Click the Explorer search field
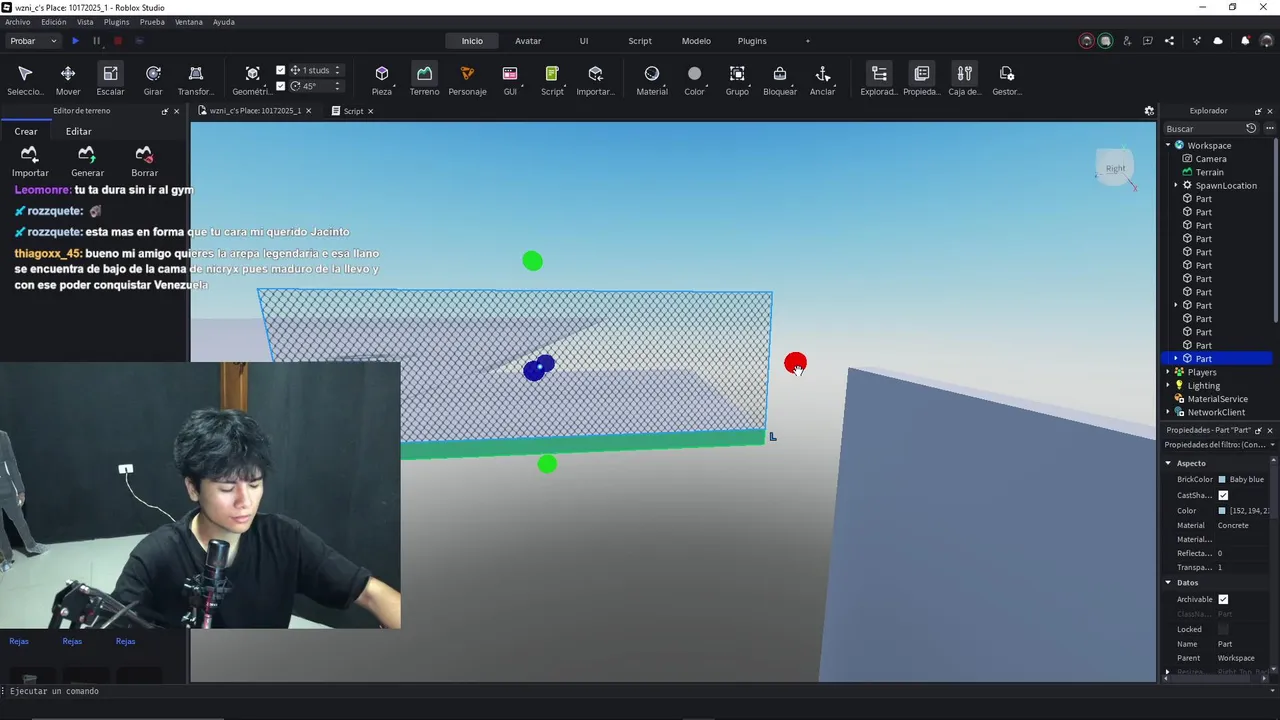Screen dimensions: 1280x720 (x=1204, y=129)
